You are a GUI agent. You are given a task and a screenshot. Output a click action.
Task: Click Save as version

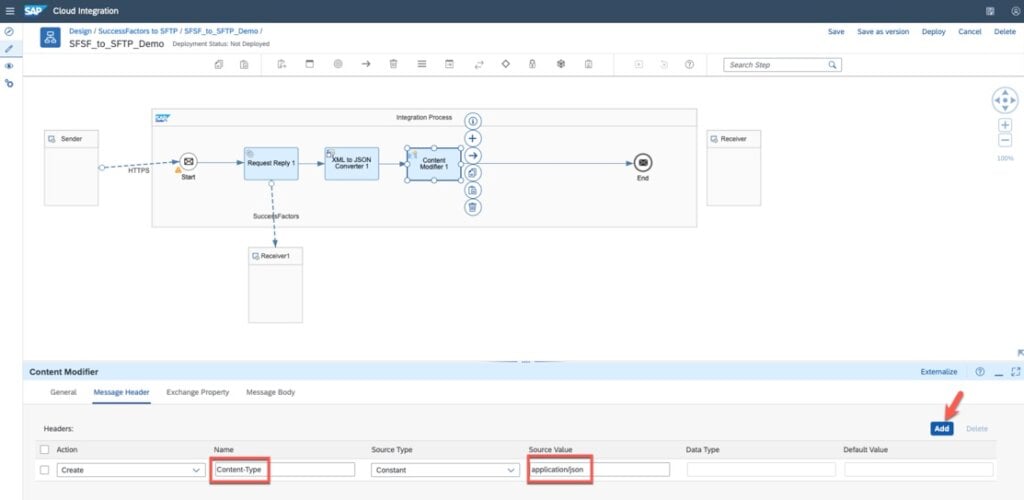click(x=883, y=31)
